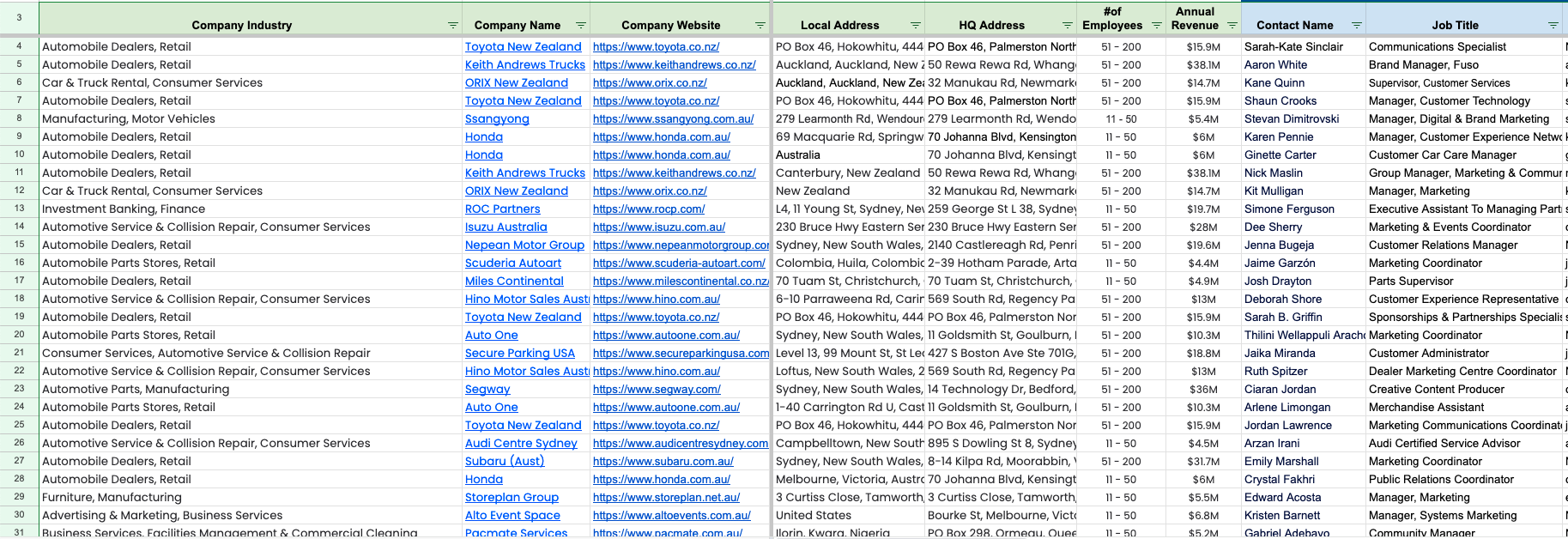Follow the https://www.segway.com/ URL

[657, 390]
